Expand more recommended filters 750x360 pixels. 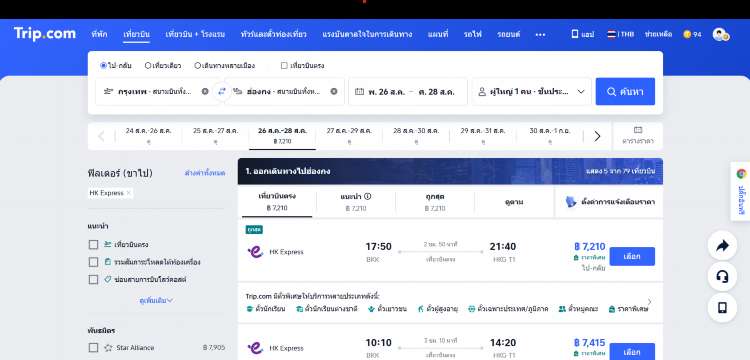tap(156, 300)
